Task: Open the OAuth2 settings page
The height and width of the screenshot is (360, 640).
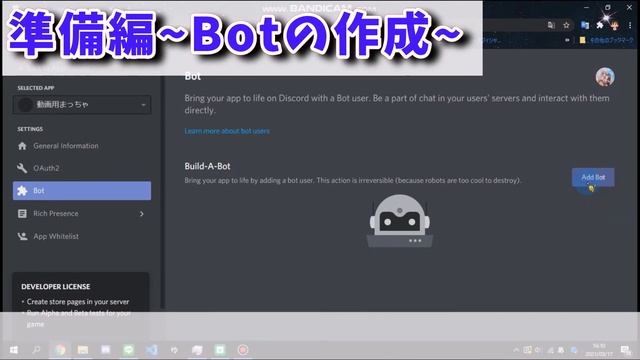Action: (x=82, y=168)
